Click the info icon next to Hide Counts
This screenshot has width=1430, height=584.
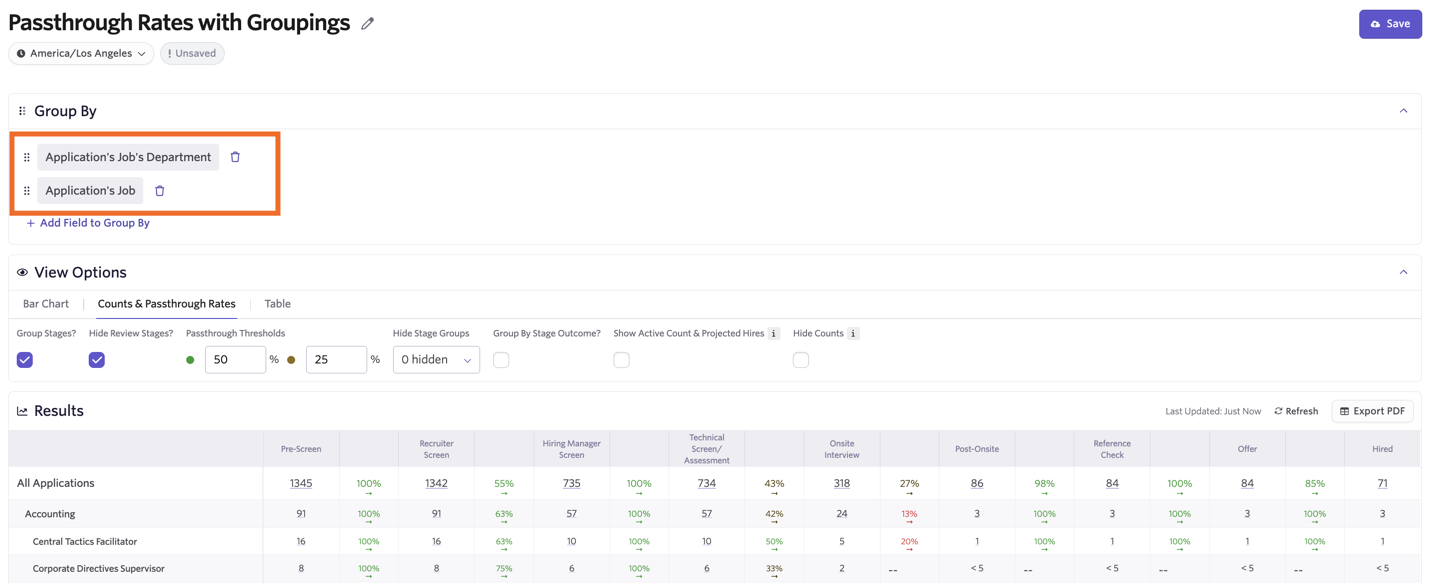coord(853,334)
